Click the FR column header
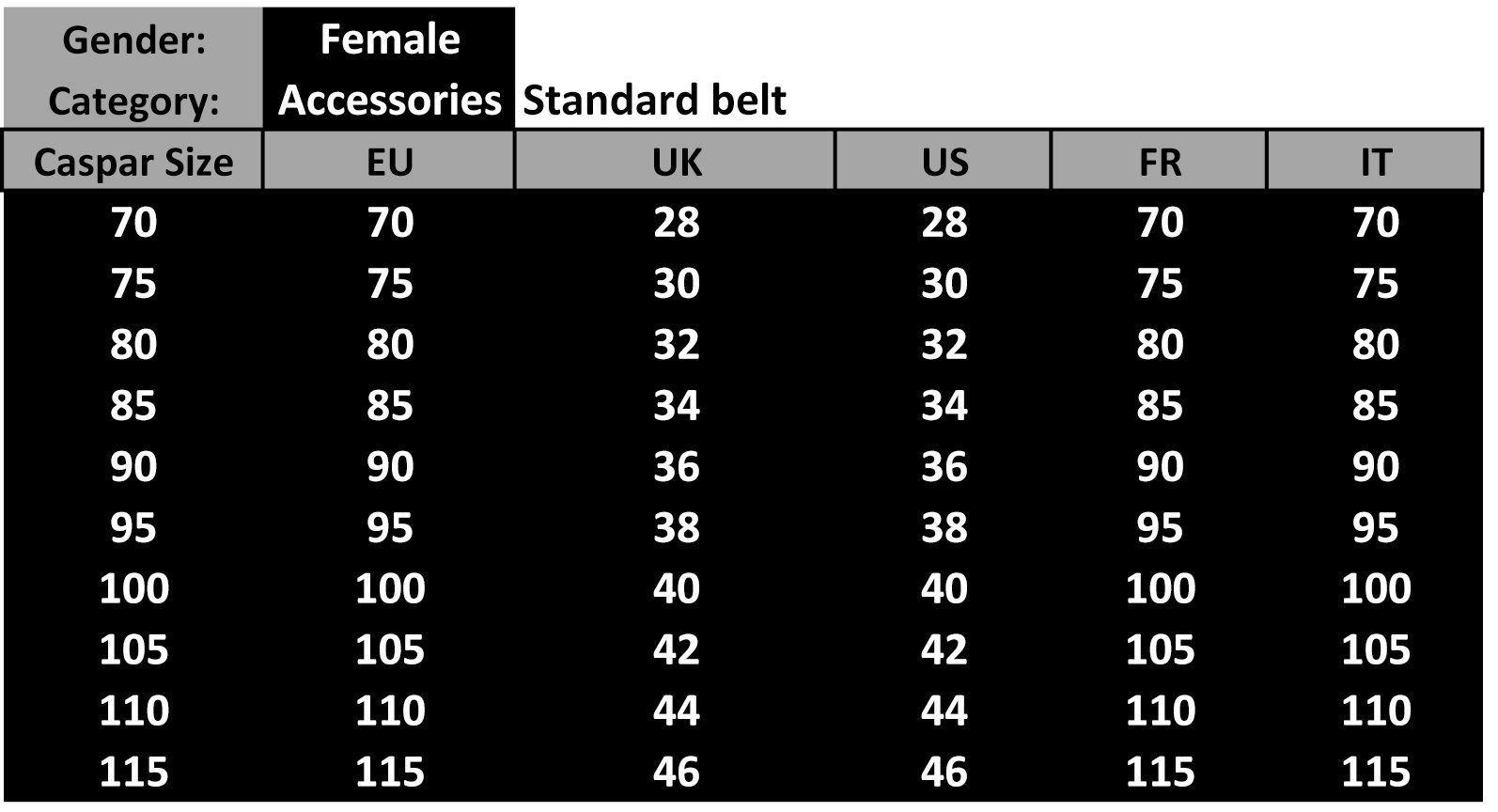 (x=1159, y=162)
